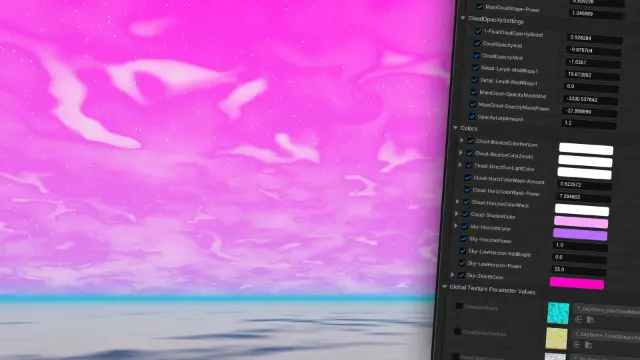Viewport: 640px width, 360px height.
Task: Collapse the CloudOpacitySettings section
Action: point(463,18)
